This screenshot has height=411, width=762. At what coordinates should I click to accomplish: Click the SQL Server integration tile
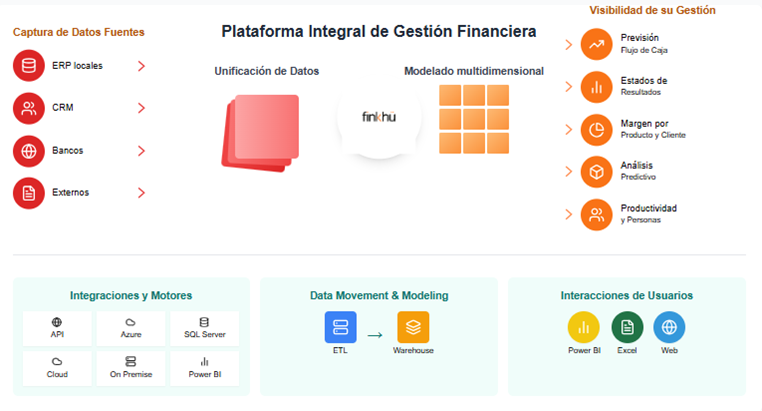(x=205, y=328)
